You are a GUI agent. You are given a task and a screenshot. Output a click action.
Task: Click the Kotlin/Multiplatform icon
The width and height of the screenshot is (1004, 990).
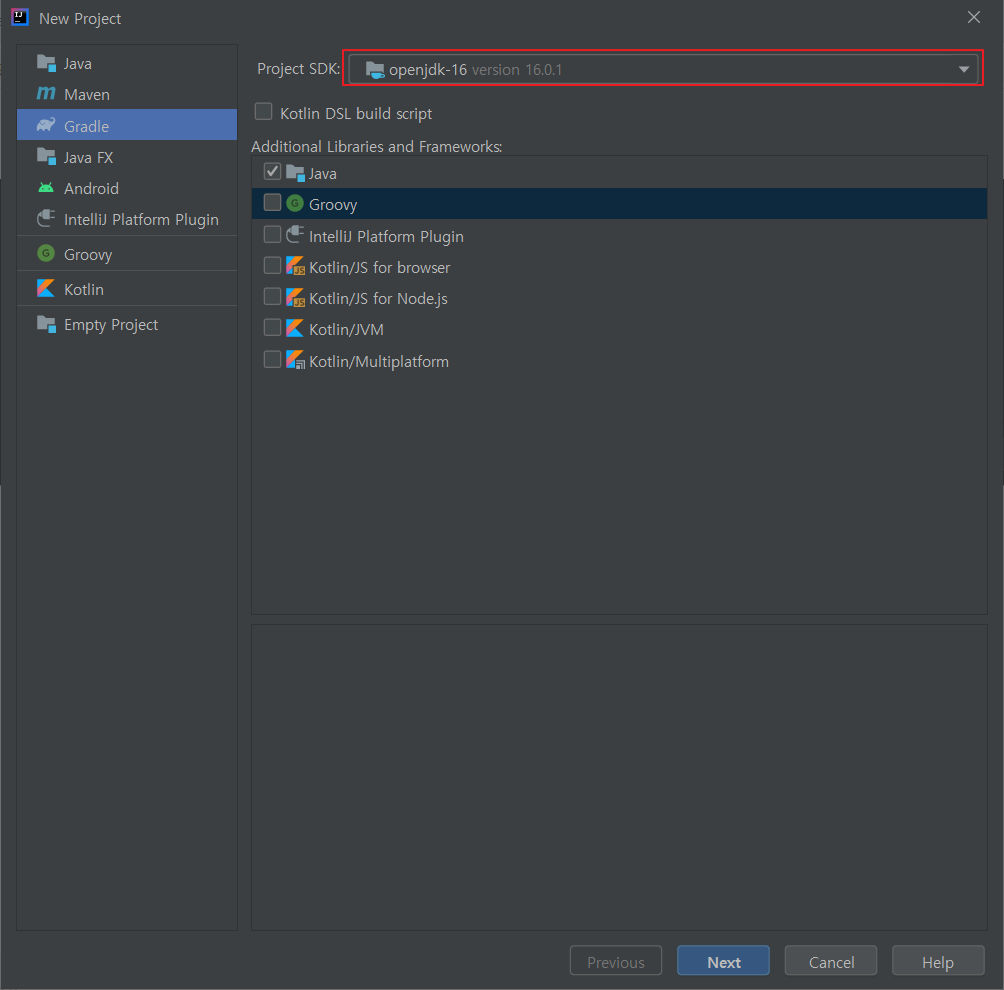(x=295, y=360)
